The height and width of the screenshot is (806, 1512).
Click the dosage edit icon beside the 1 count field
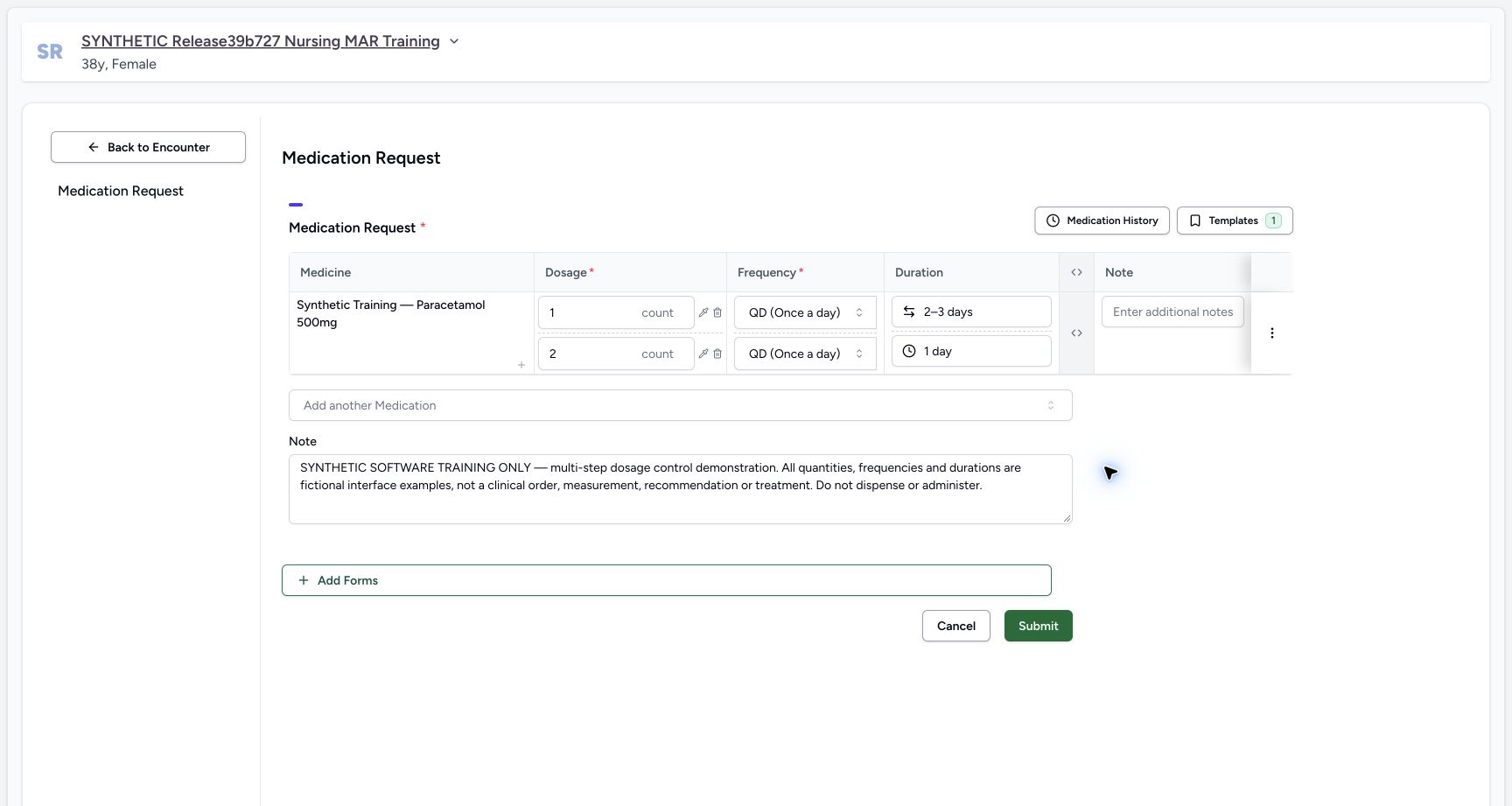703,312
